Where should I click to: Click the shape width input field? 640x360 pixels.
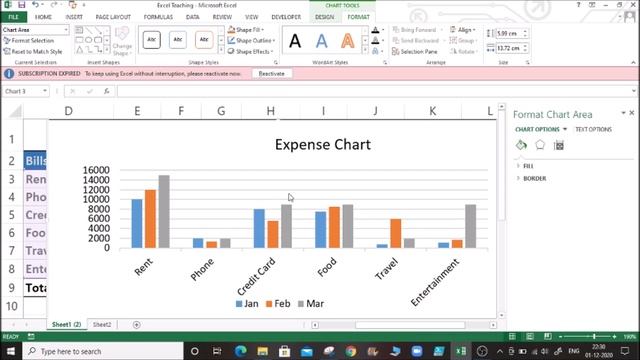(509, 48)
